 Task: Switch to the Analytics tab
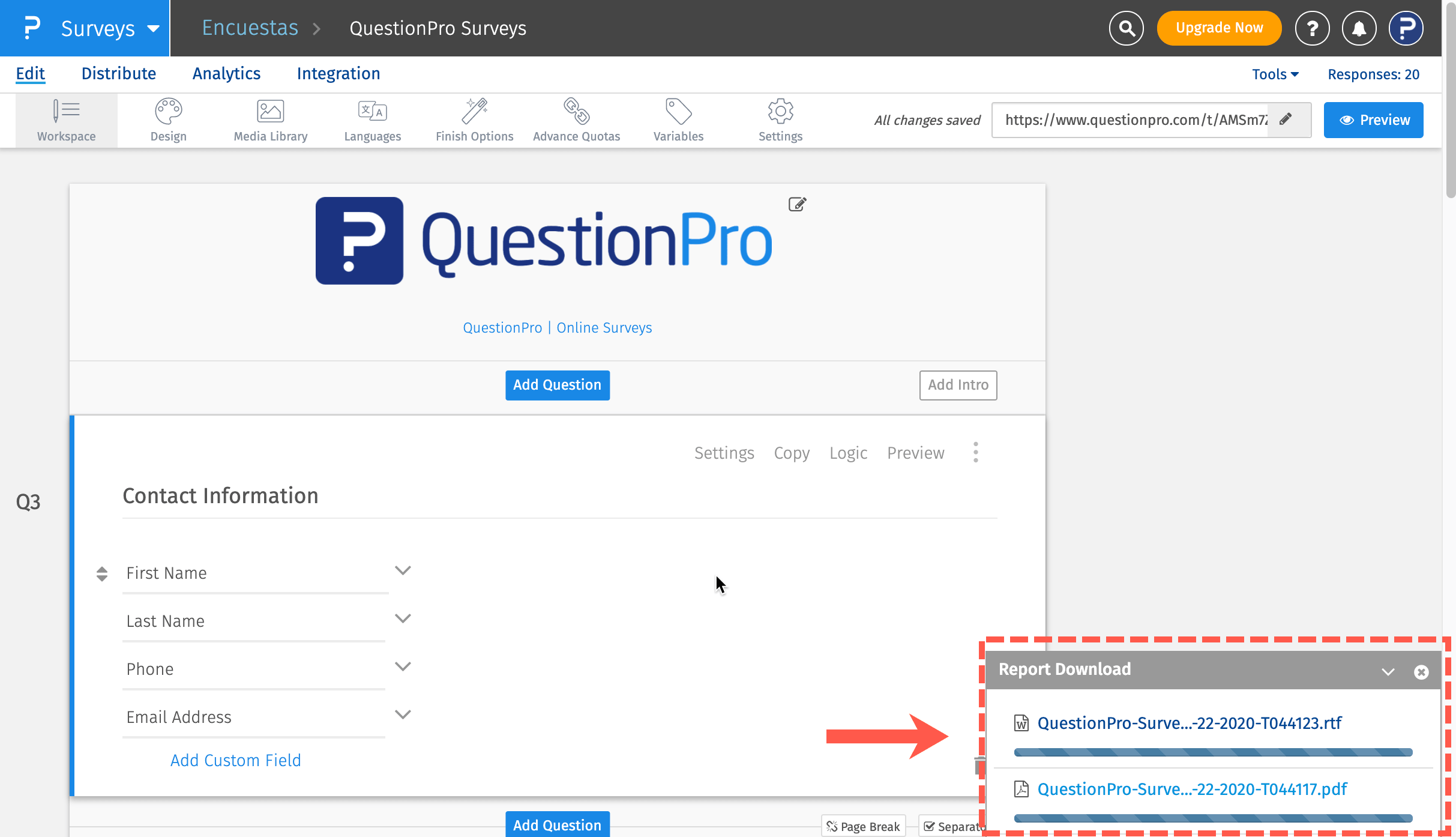pyautogui.click(x=226, y=74)
